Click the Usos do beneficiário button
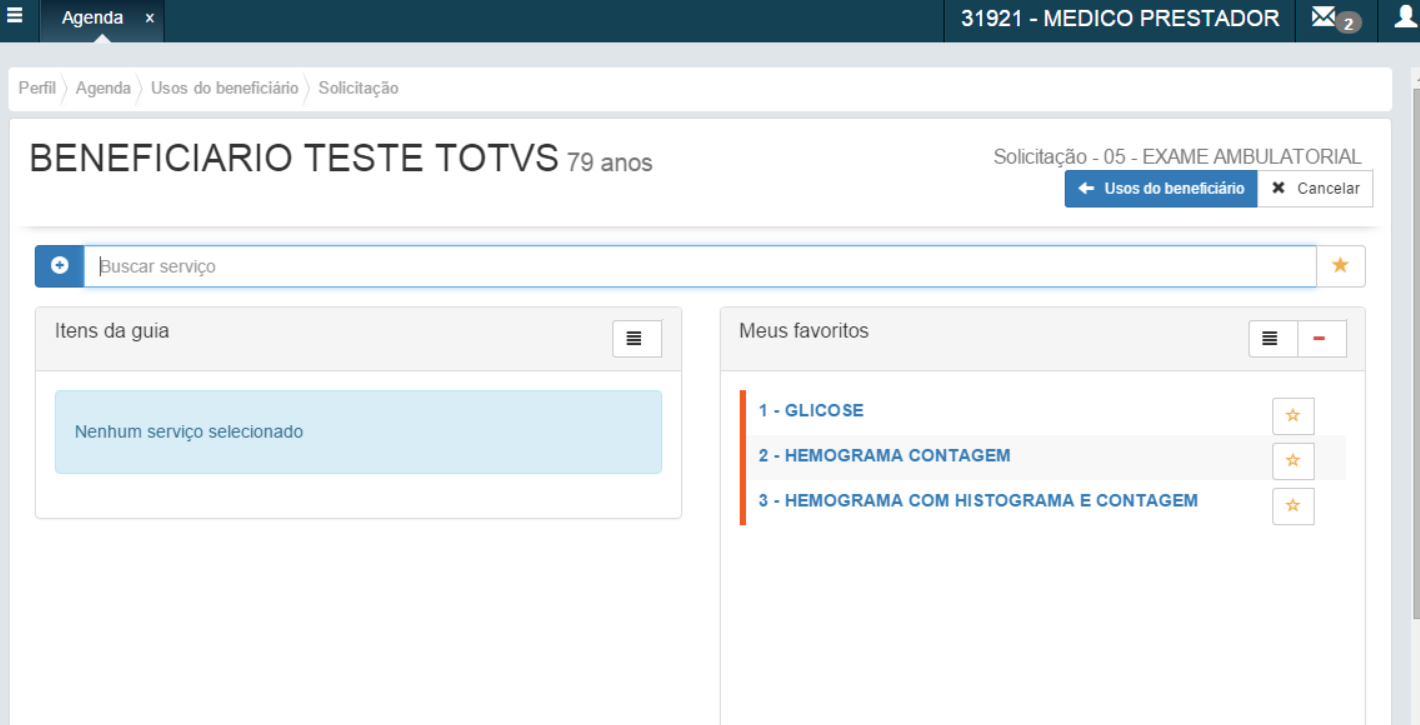The image size is (1420, 725). coord(1160,188)
